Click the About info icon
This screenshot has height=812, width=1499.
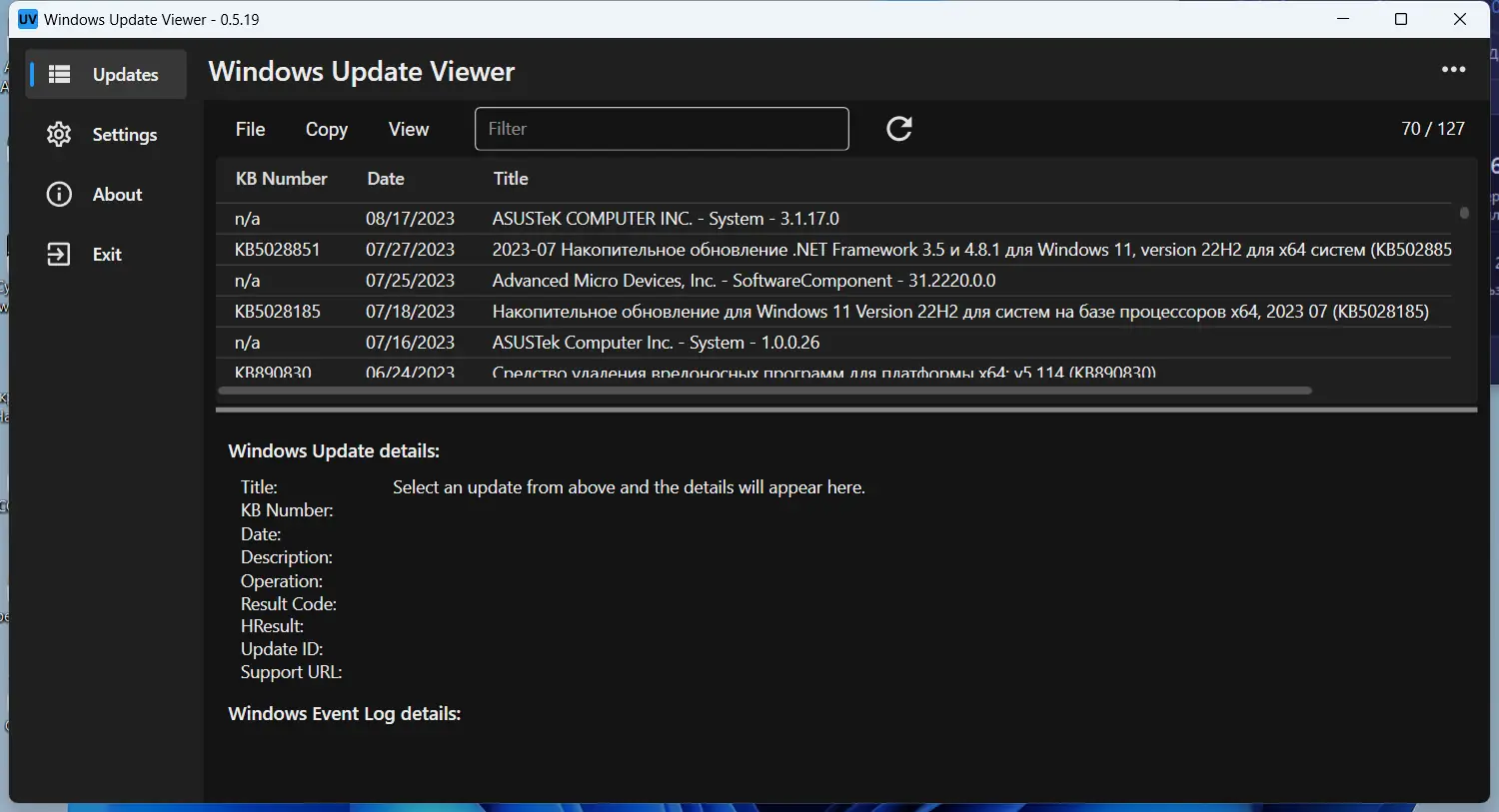pyautogui.click(x=59, y=194)
